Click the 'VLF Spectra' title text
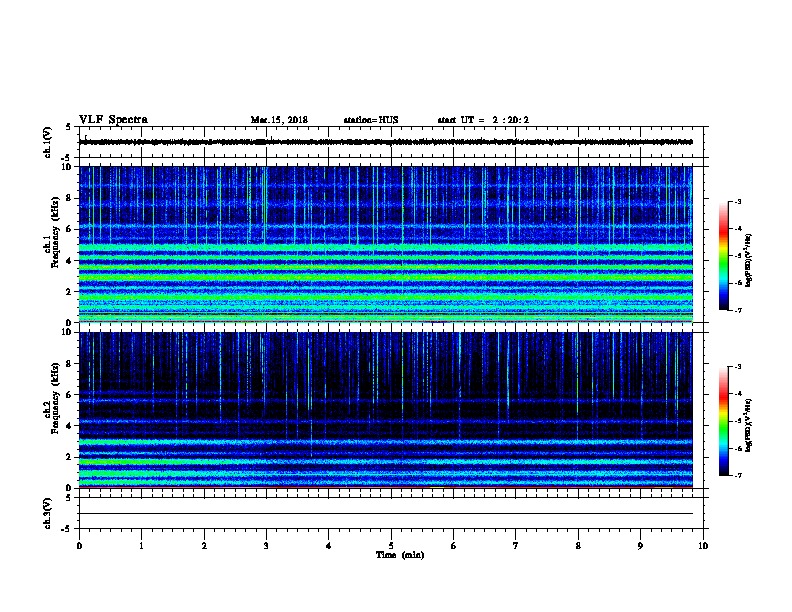 coord(113,120)
